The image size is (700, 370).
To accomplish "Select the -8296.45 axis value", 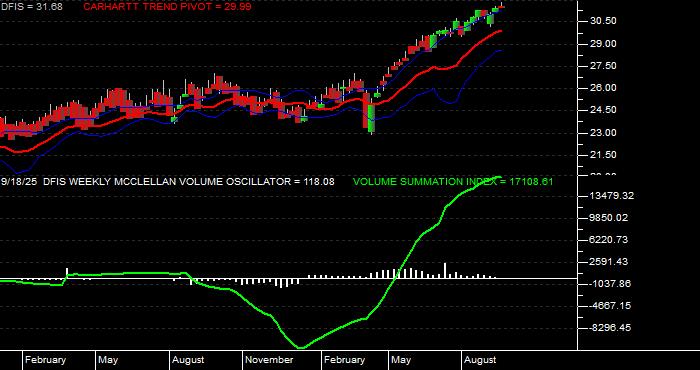I will coord(610,328).
